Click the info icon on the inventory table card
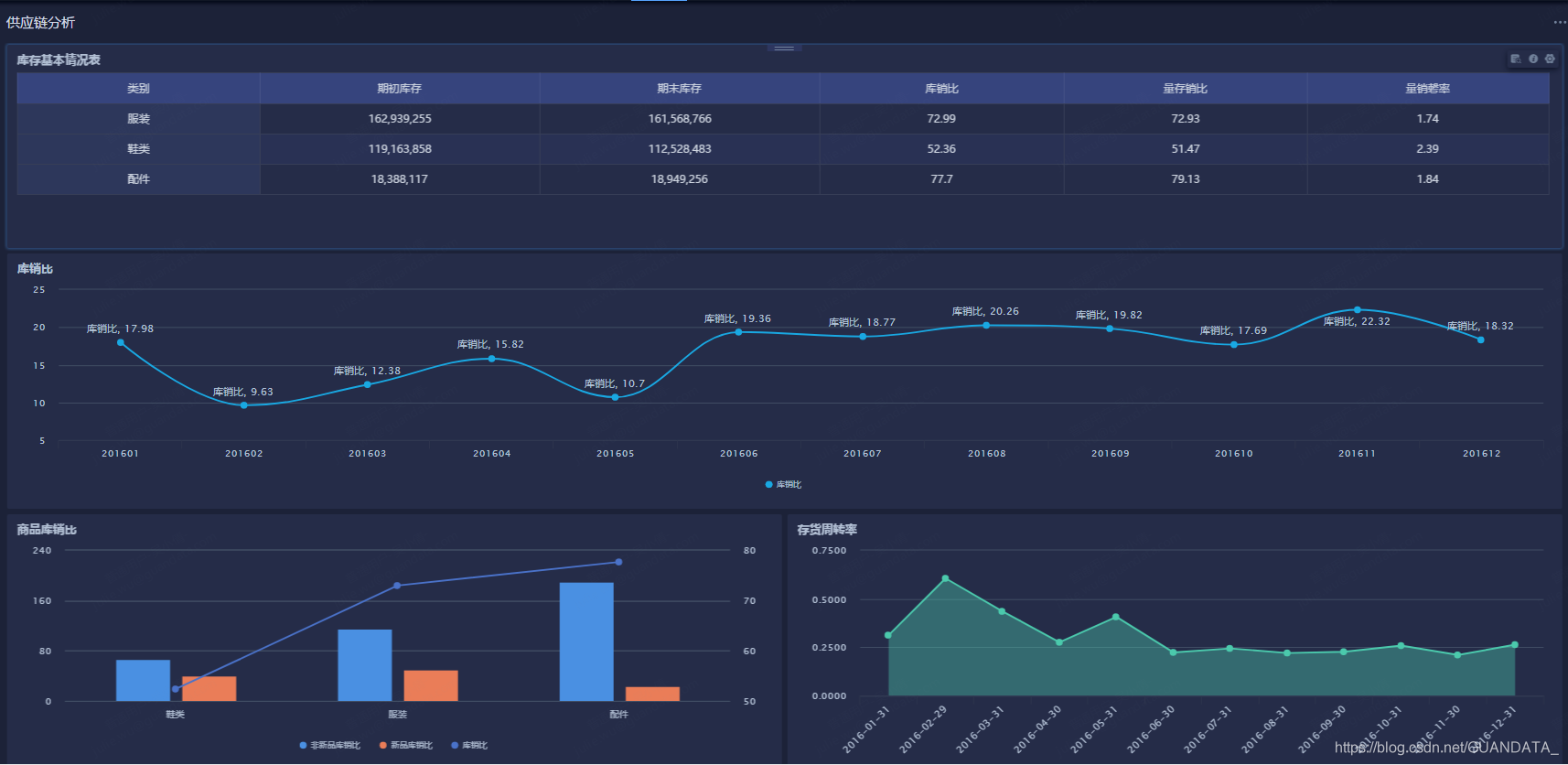 (x=1533, y=59)
